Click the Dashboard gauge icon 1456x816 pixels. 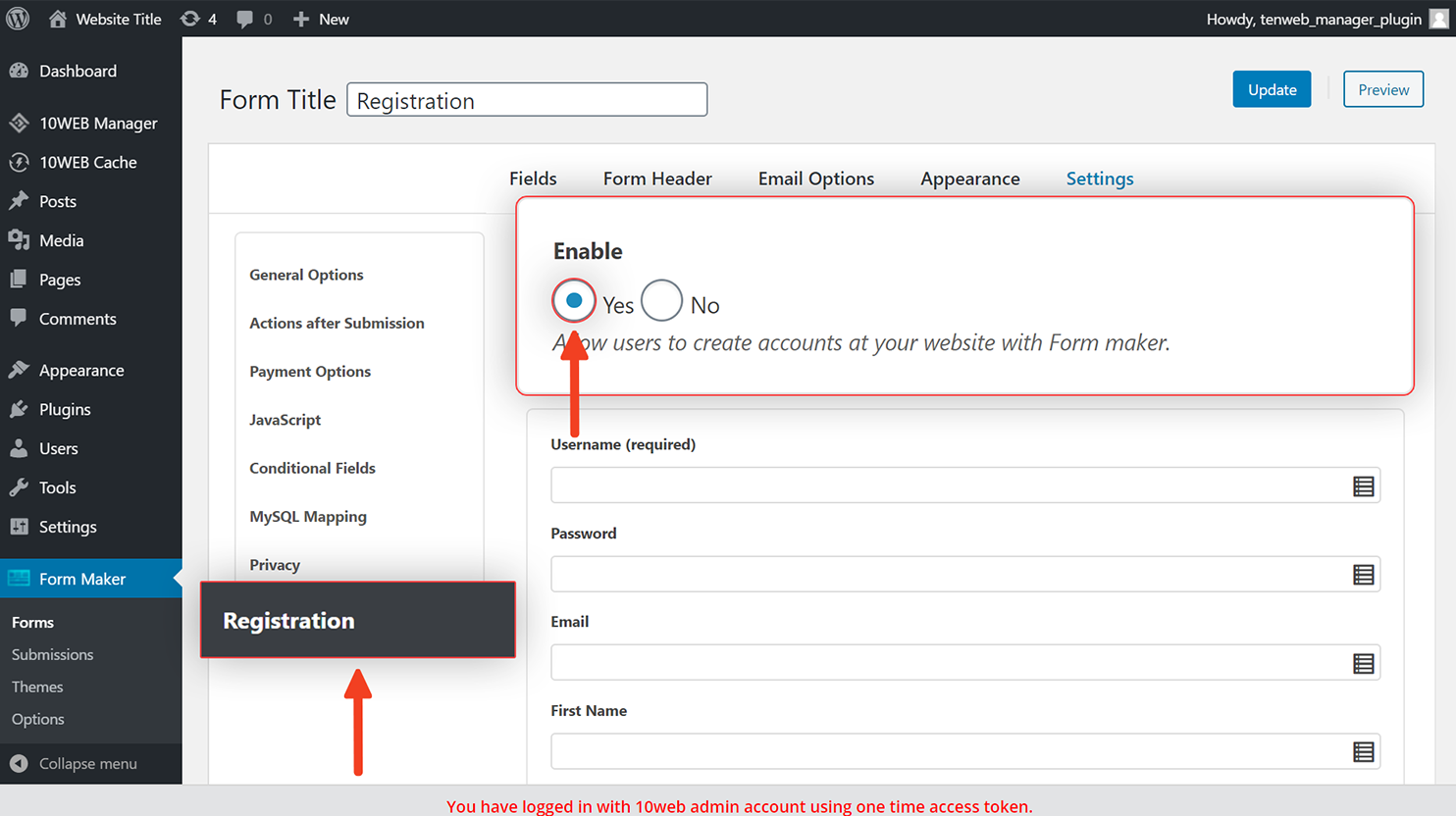tap(19, 71)
